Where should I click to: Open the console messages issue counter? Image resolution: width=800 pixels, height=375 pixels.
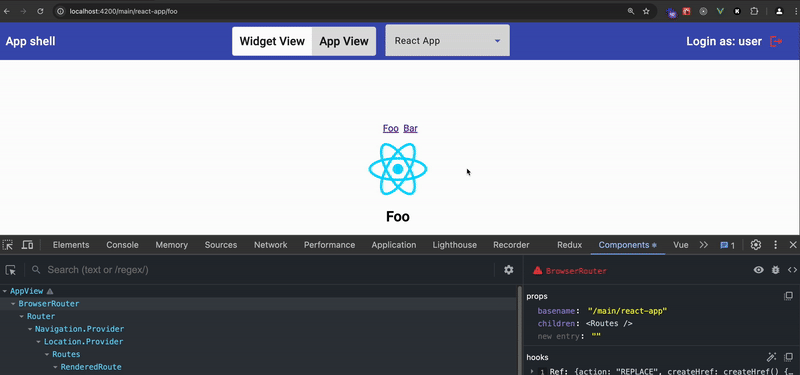728,245
